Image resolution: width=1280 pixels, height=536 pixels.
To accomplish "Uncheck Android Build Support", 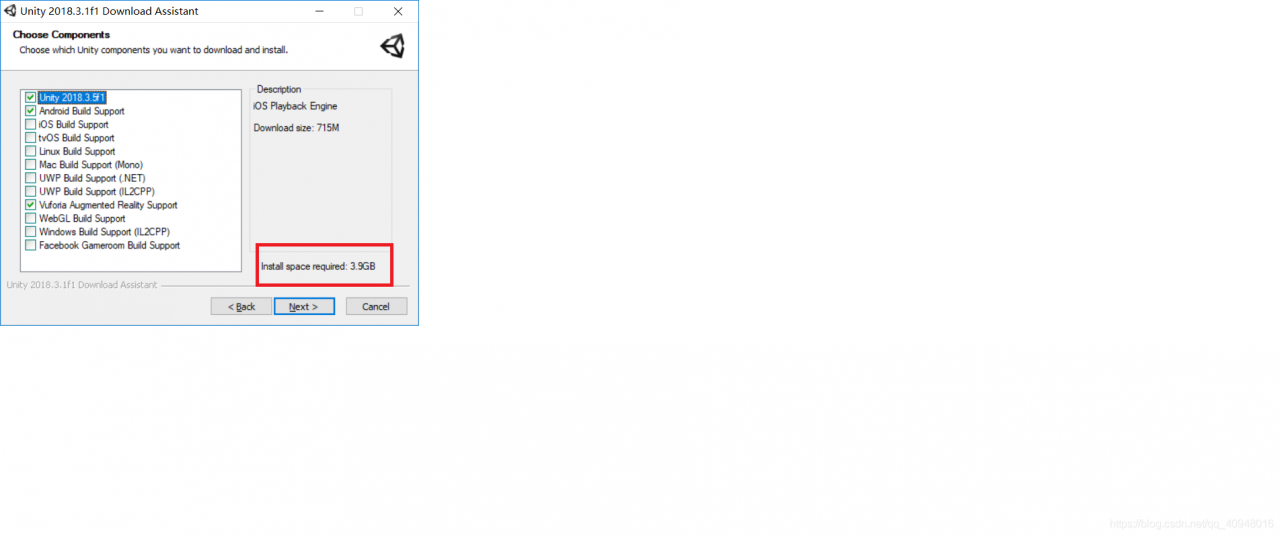I will [x=31, y=111].
